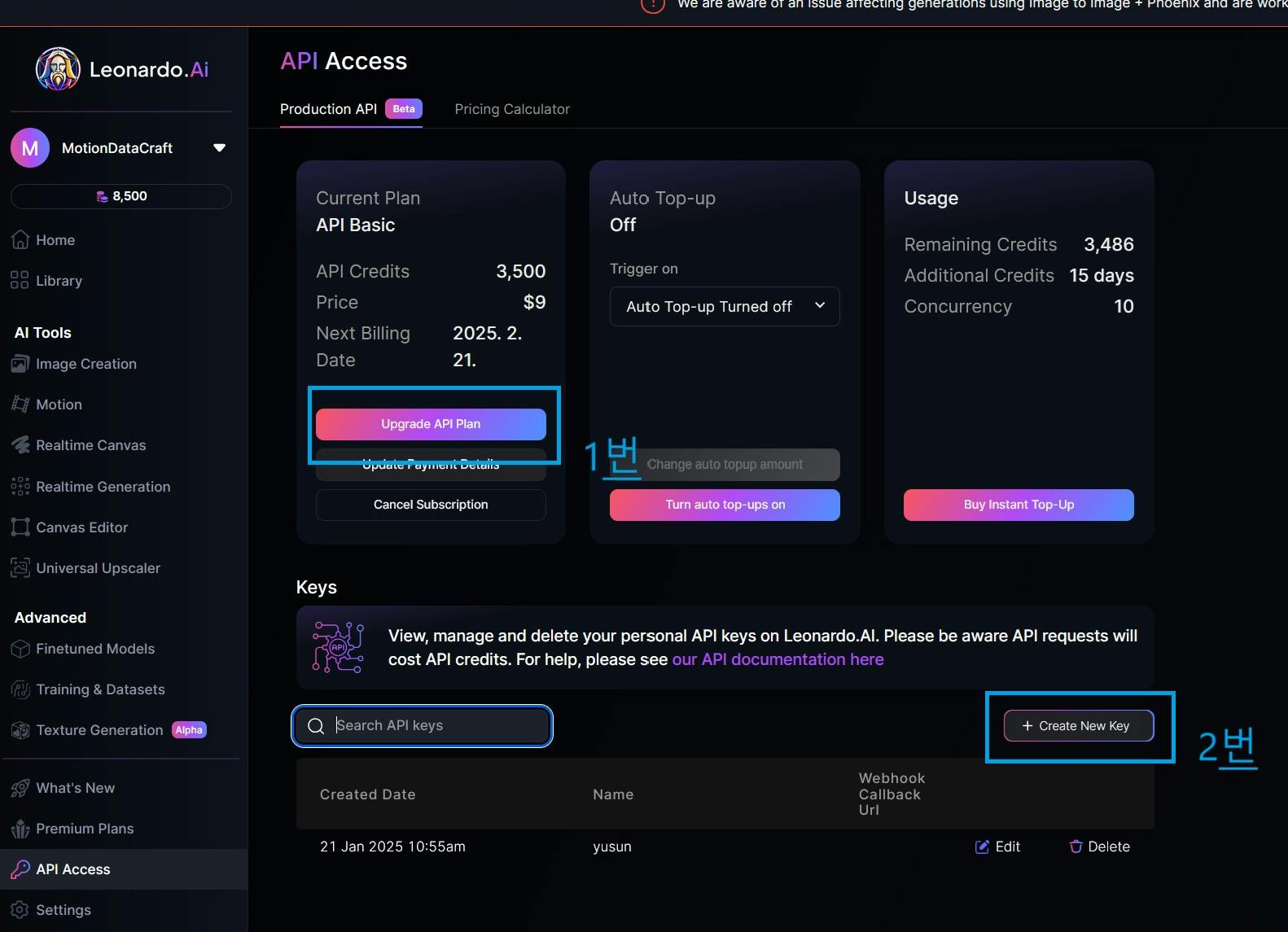Open the Texture Generation icon
Viewport: 1288px width, 932px height.
coord(20,730)
